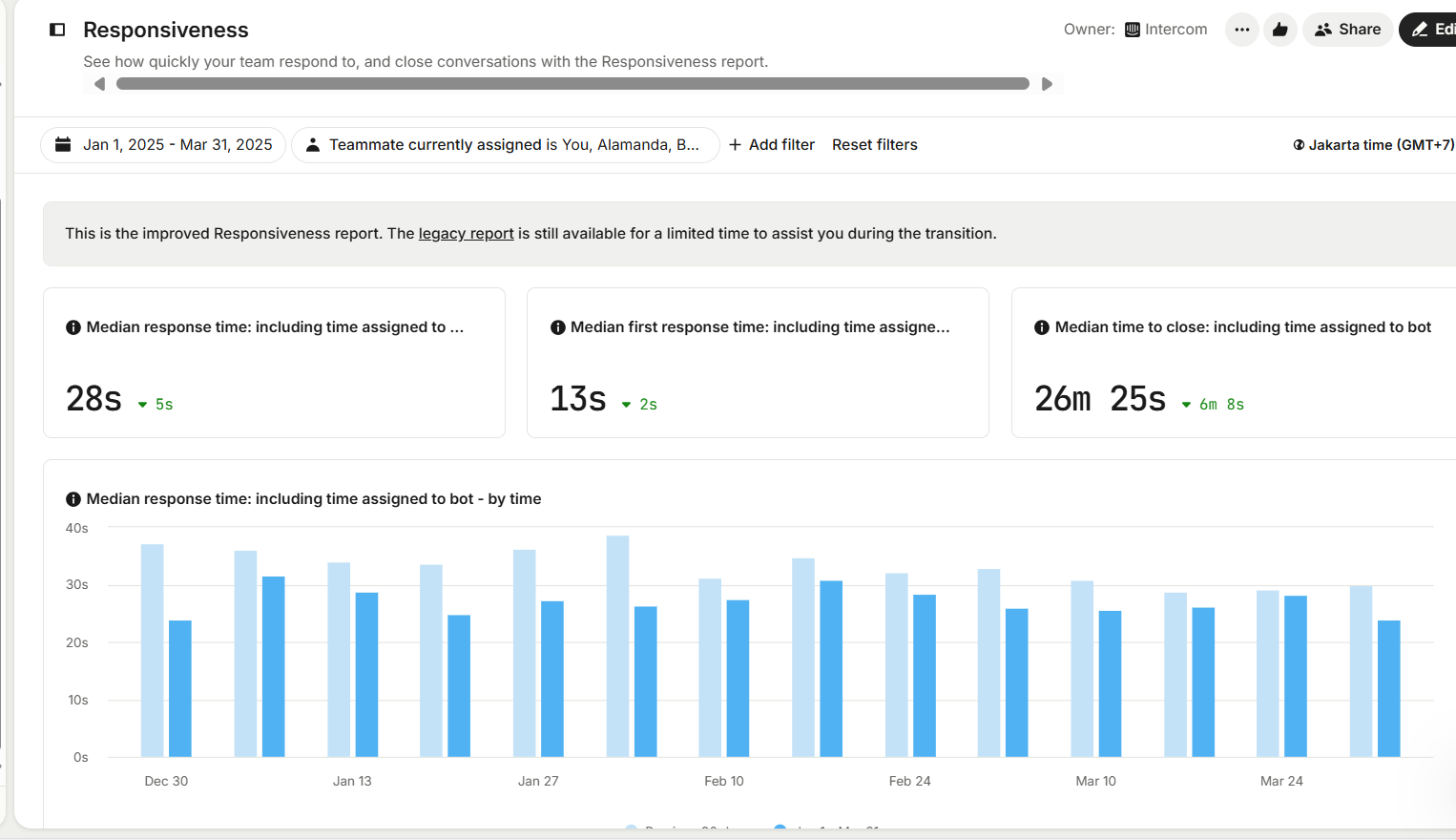This screenshot has width=1456, height=840.
Task: Open the Jan 1 – Mar 31, 2025 date picker
Action: (x=163, y=145)
